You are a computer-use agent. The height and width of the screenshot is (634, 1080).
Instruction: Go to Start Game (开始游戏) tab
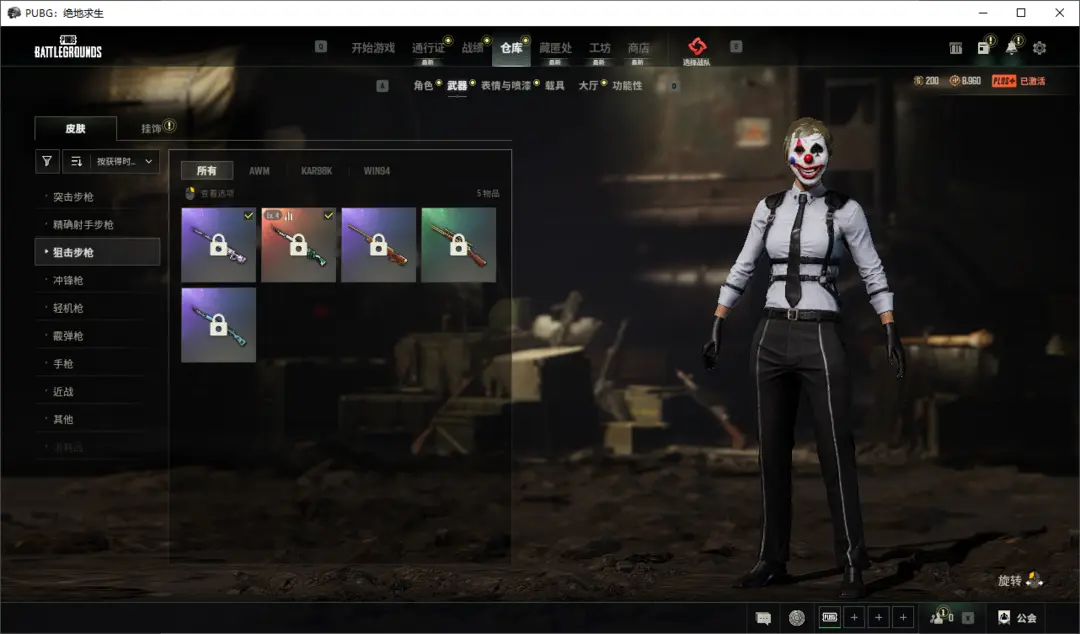tap(373, 48)
